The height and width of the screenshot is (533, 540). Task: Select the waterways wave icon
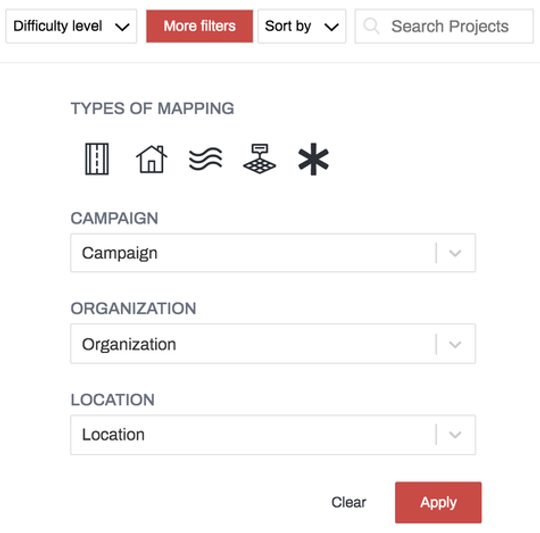pyautogui.click(x=206, y=159)
